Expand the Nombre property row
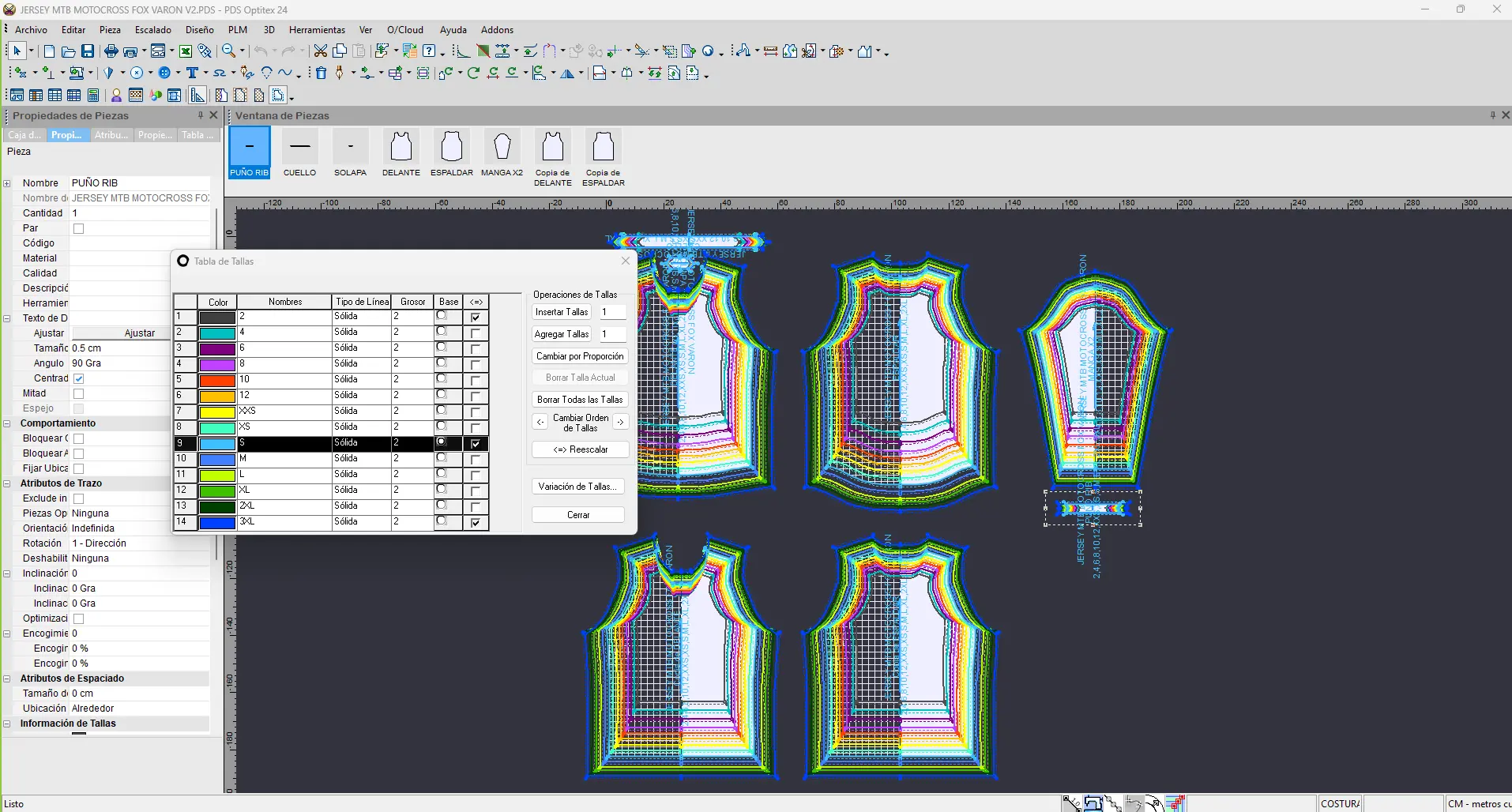The width and height of the screenshot is (1512, 812). coord(7,183)
